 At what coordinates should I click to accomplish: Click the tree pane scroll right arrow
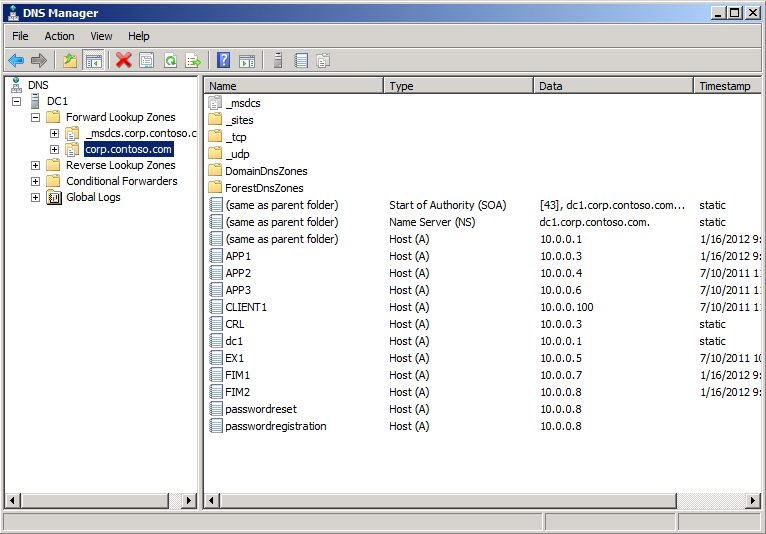(189, 500)
